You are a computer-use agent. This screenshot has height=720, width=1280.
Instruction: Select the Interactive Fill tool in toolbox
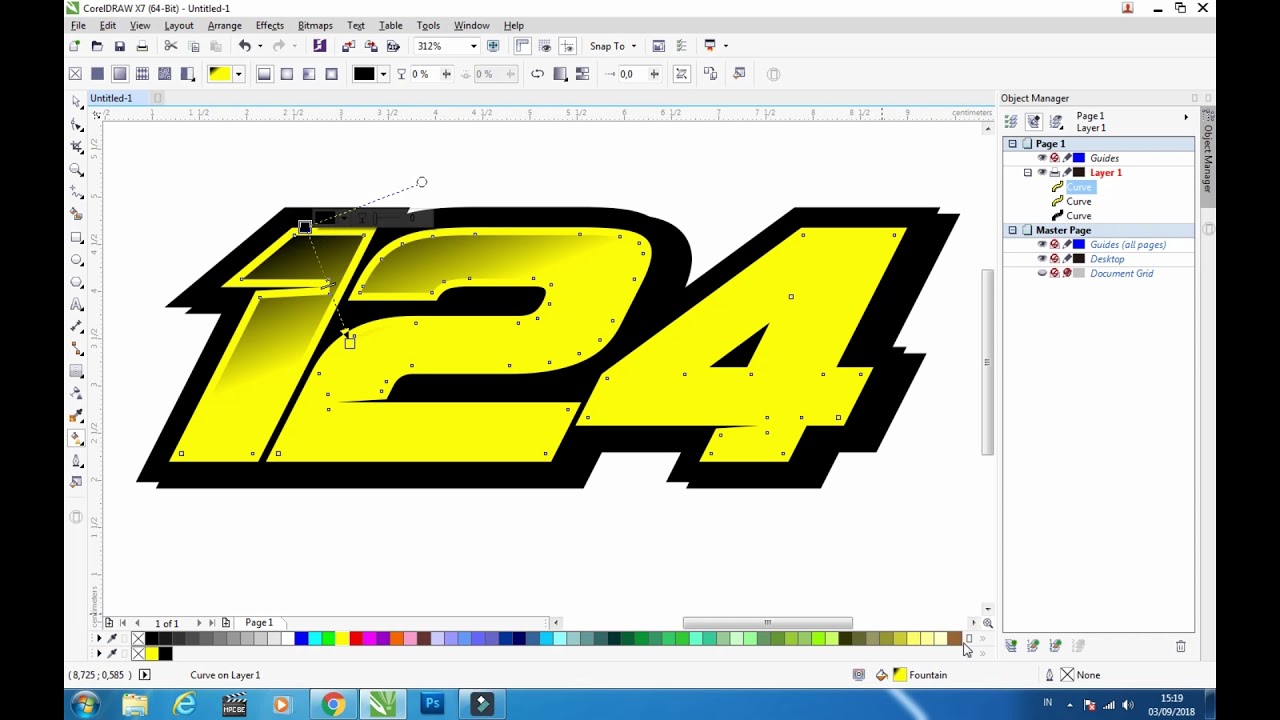coord(77,438)
